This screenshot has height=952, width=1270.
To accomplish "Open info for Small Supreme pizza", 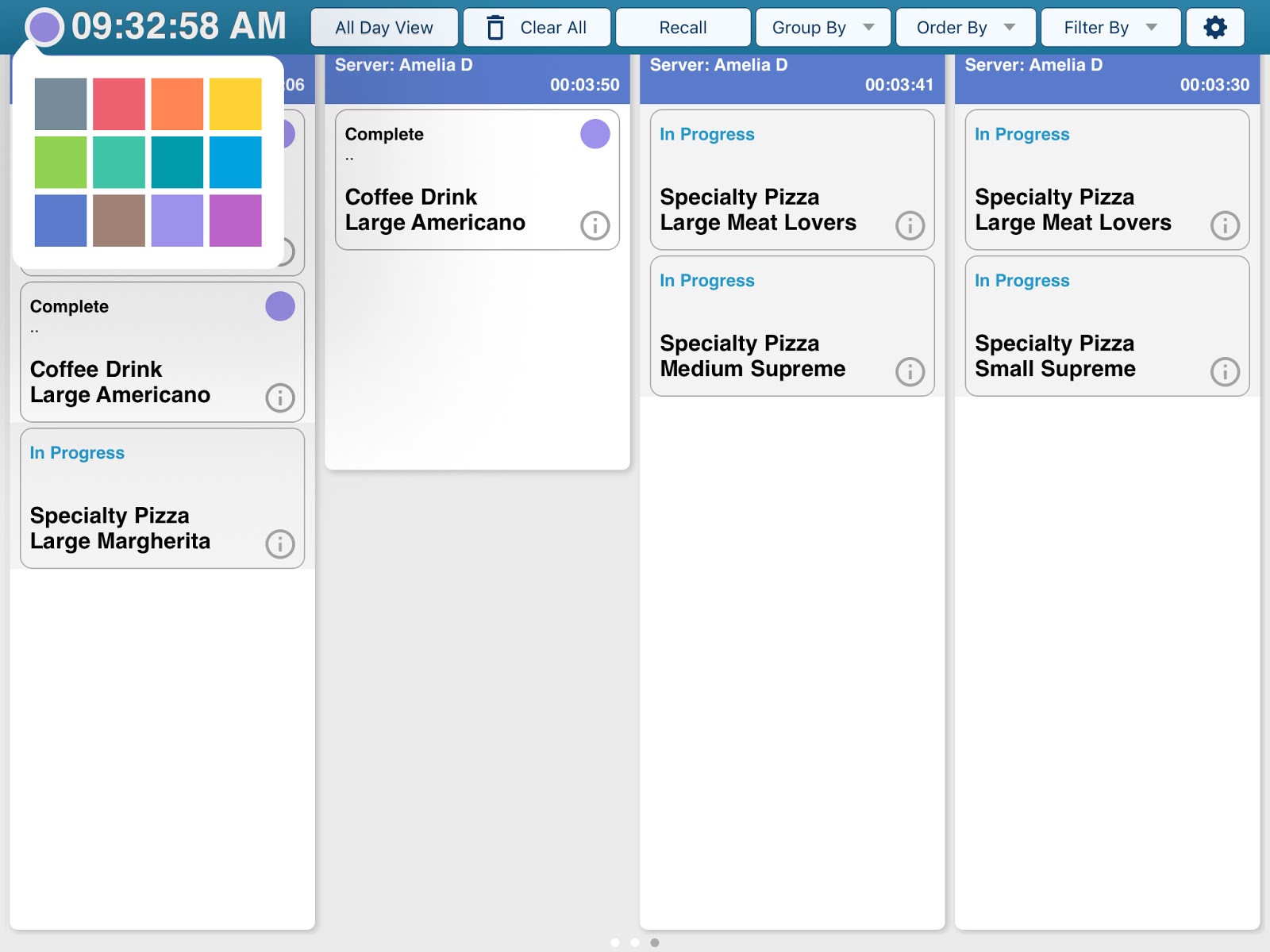I will point(1225,372).
